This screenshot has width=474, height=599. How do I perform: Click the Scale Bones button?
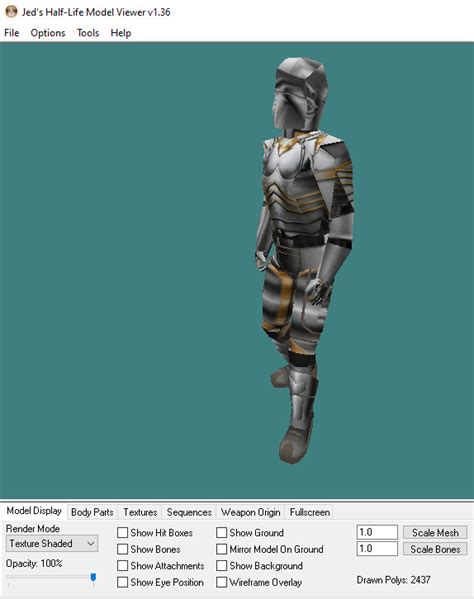435,549
